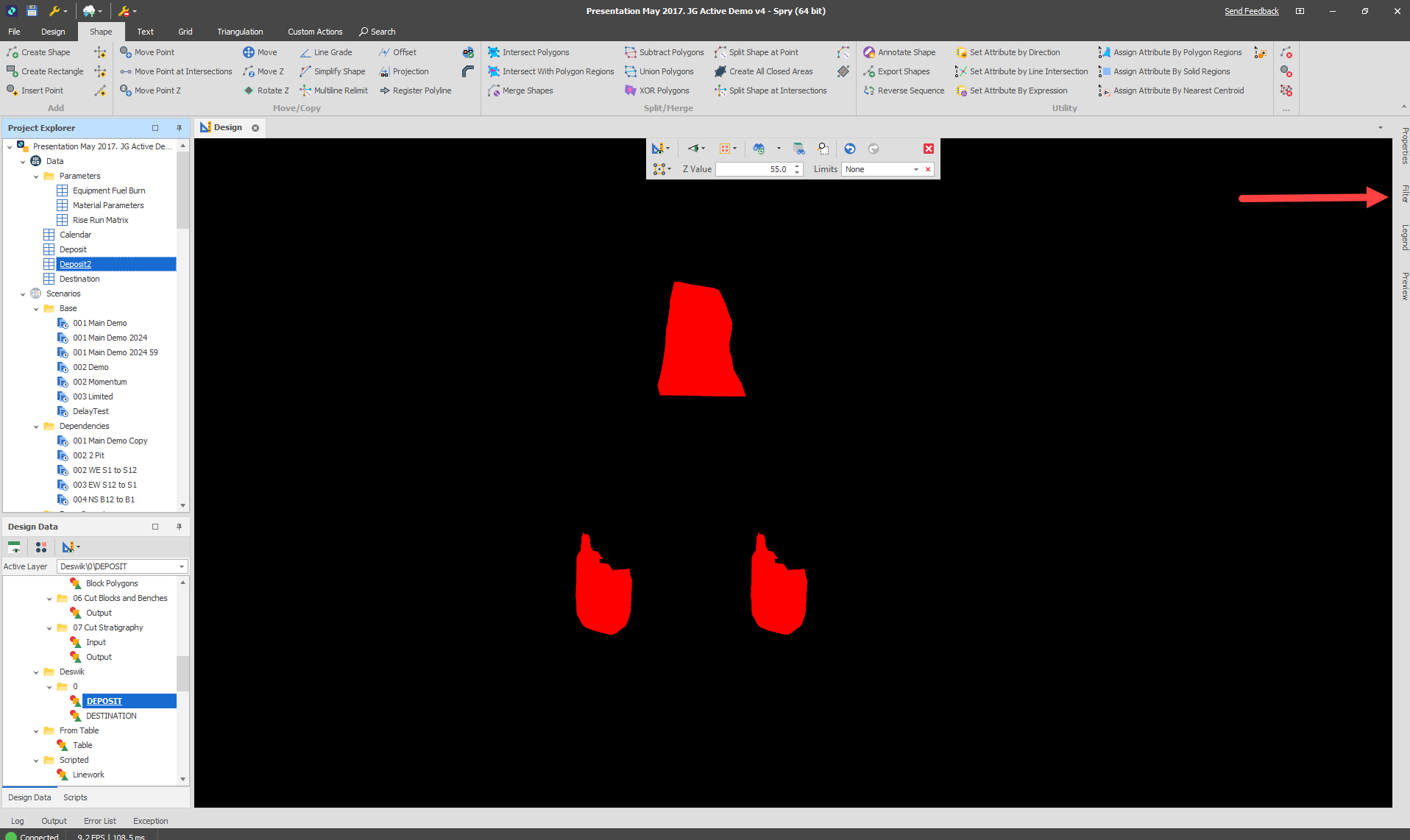Toggle visibility of the DESTINATION layer
This screenshot has height=840, width=1410.
(x=76, y=716)
